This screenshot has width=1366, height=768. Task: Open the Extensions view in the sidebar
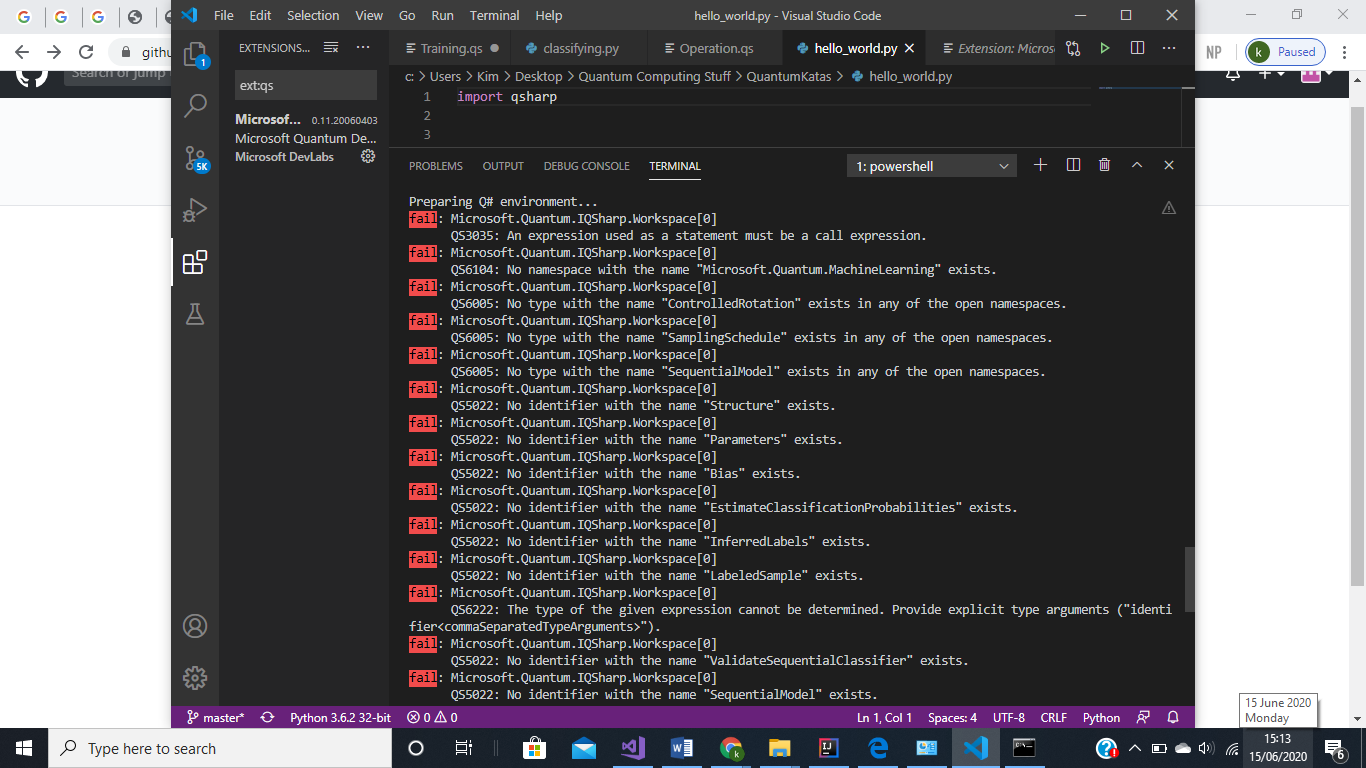point(194,263)
